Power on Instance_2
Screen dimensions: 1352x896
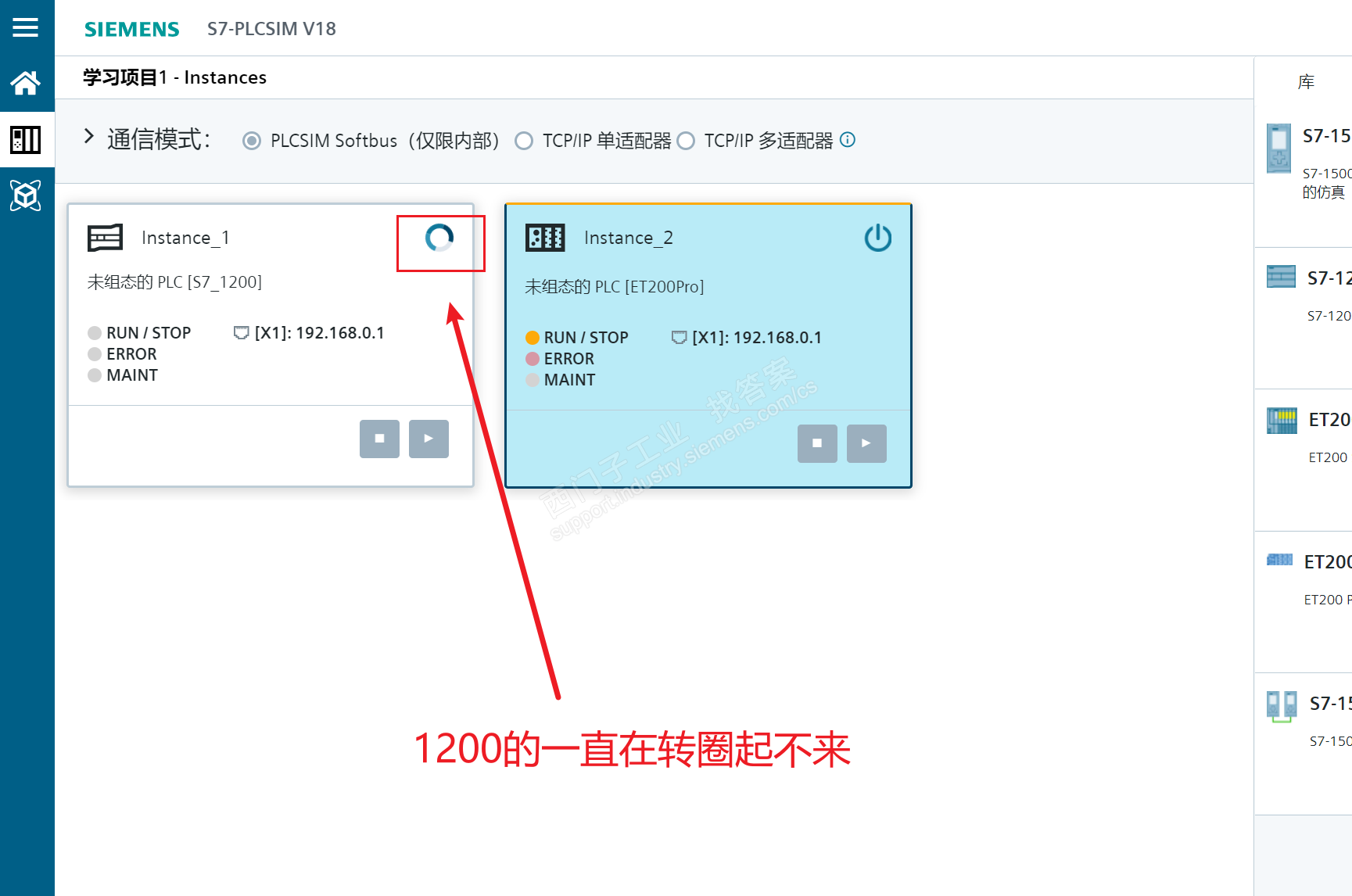pyautogui.click(x=878, y=238)
